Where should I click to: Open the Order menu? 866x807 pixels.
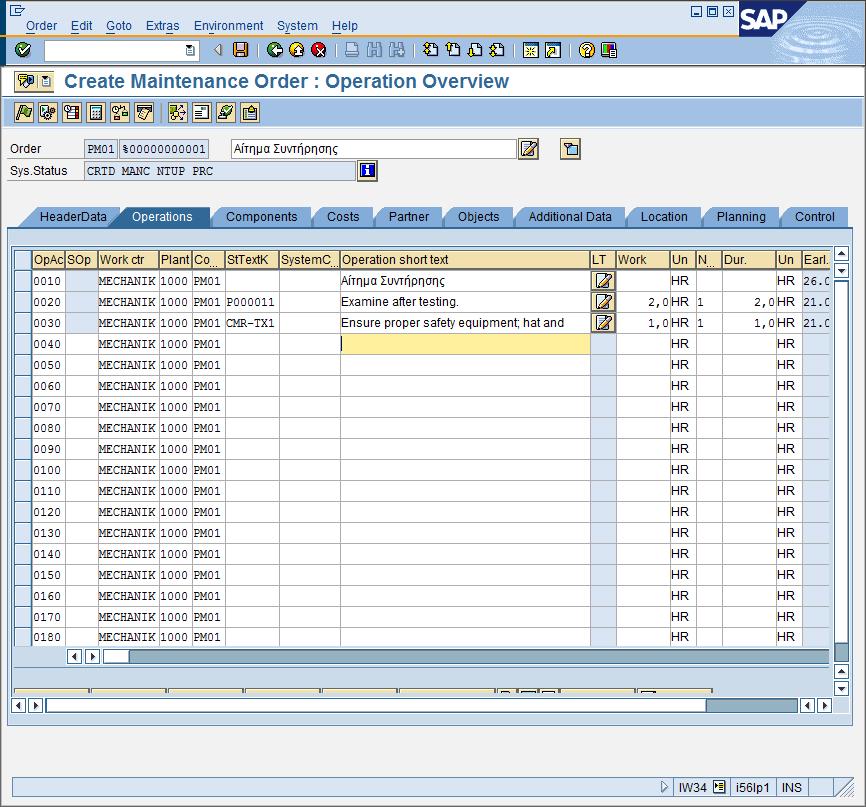tap(41, 26)
